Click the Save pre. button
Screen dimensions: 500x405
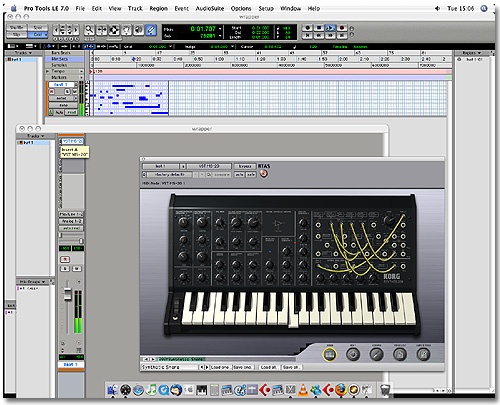click(243, 367)
